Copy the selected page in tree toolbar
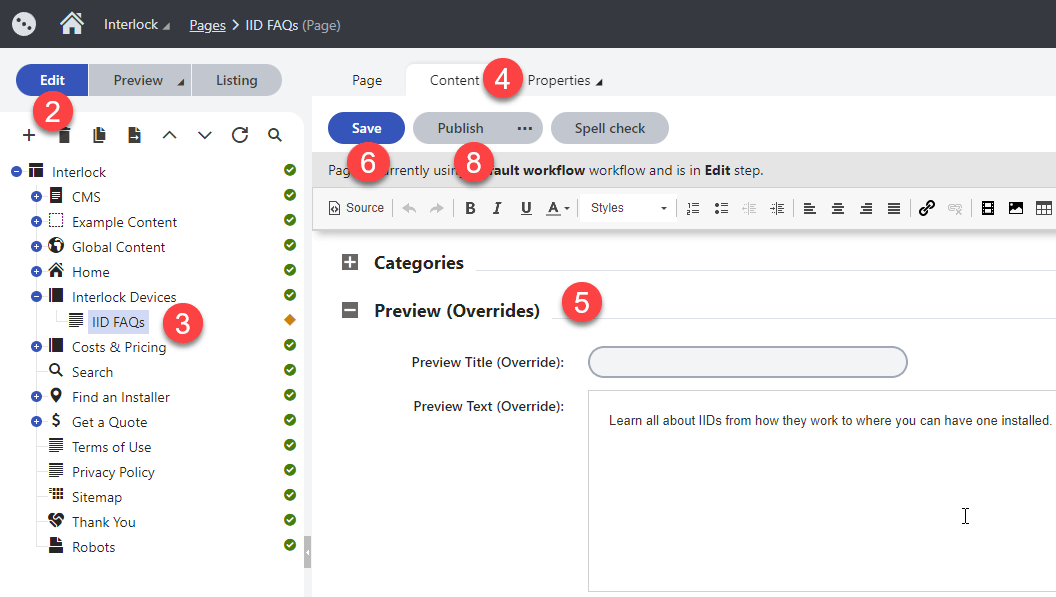 pos(99,135)
